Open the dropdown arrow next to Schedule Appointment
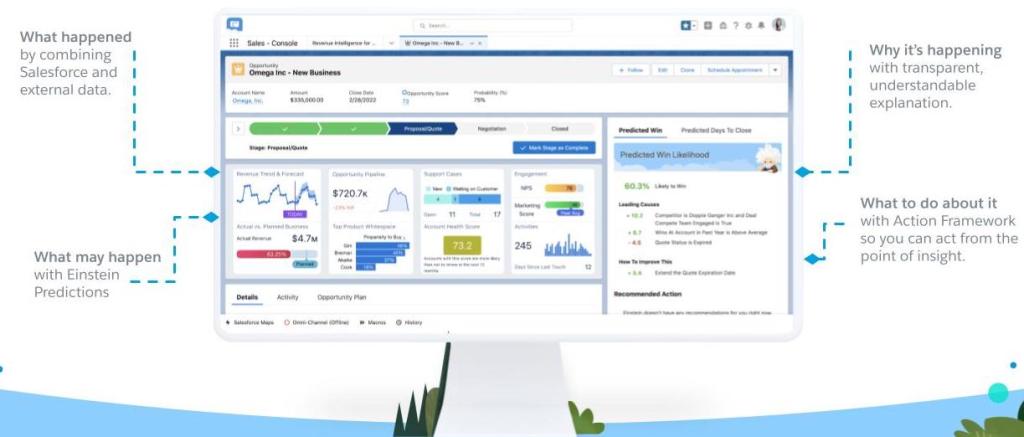This screenshot has width=1024, height=437. click(774, 70)
